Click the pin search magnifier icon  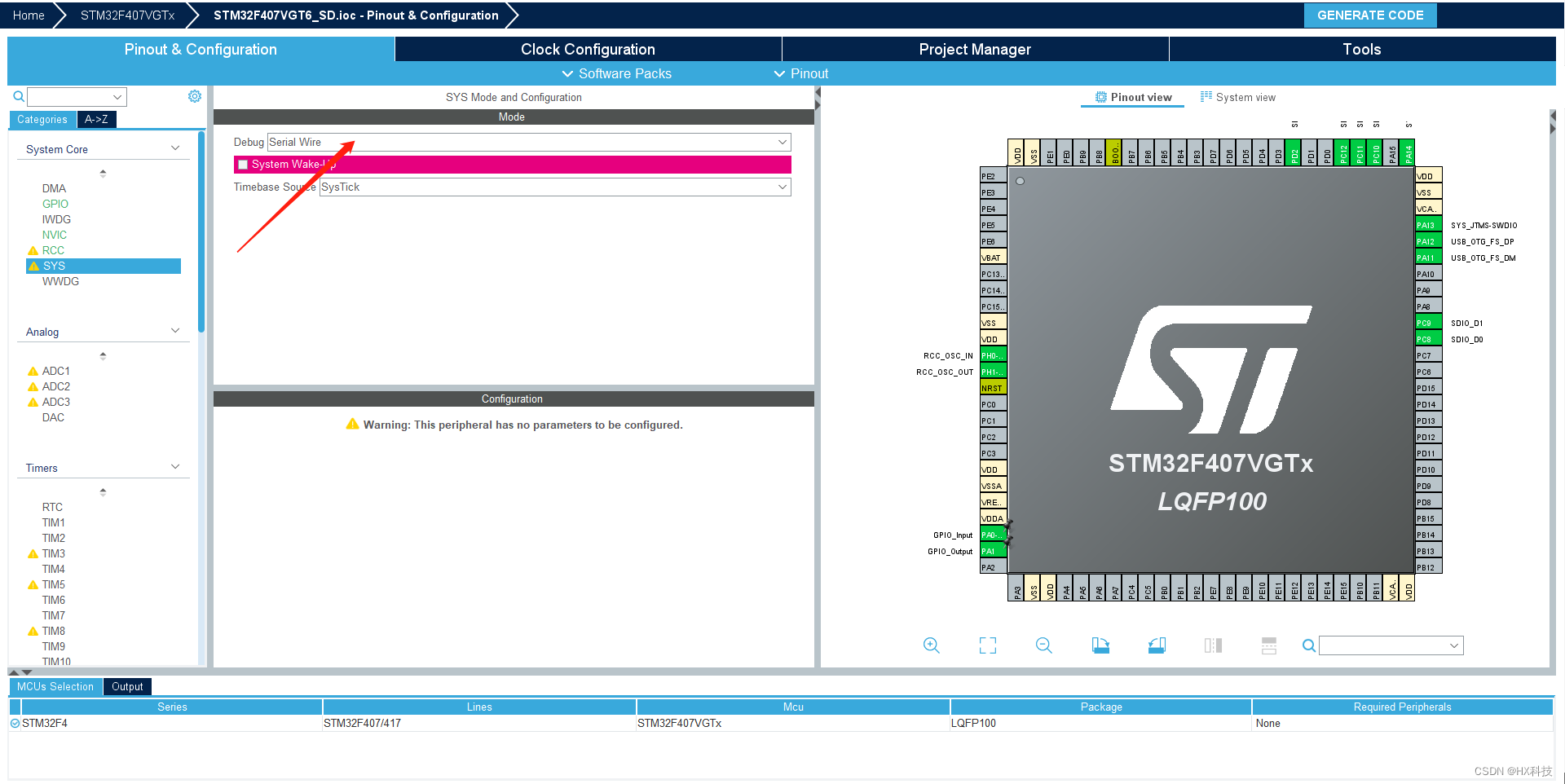point(1308,645)
